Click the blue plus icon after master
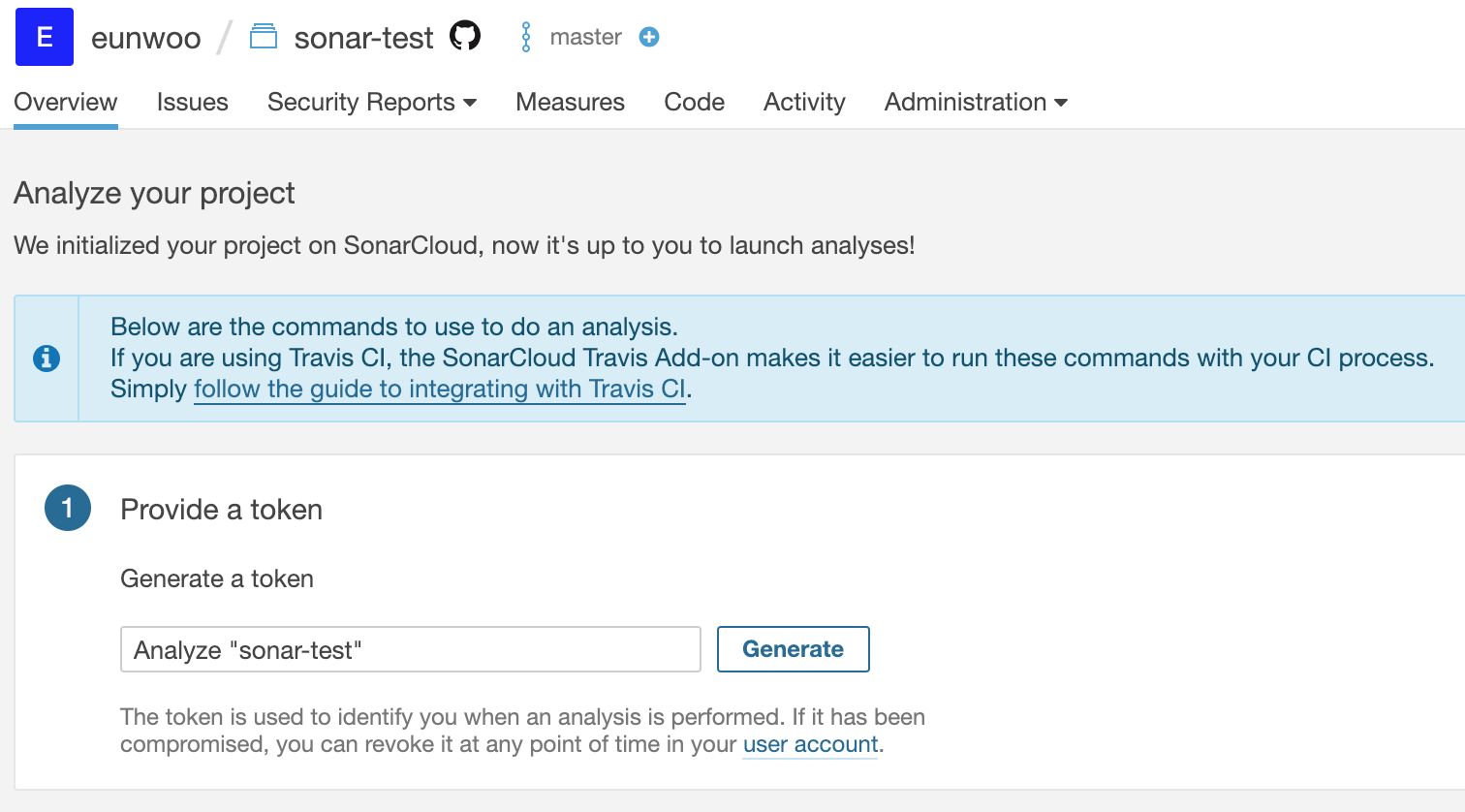The image size is (1465, 812). click(x=649, y=37)
